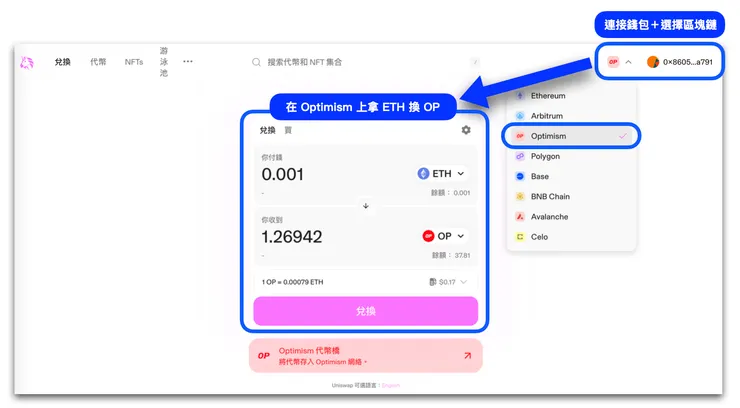Click the slash shortcut badge in search
The height and width of the screenshot is (408, 740).
tap(475, 62)
